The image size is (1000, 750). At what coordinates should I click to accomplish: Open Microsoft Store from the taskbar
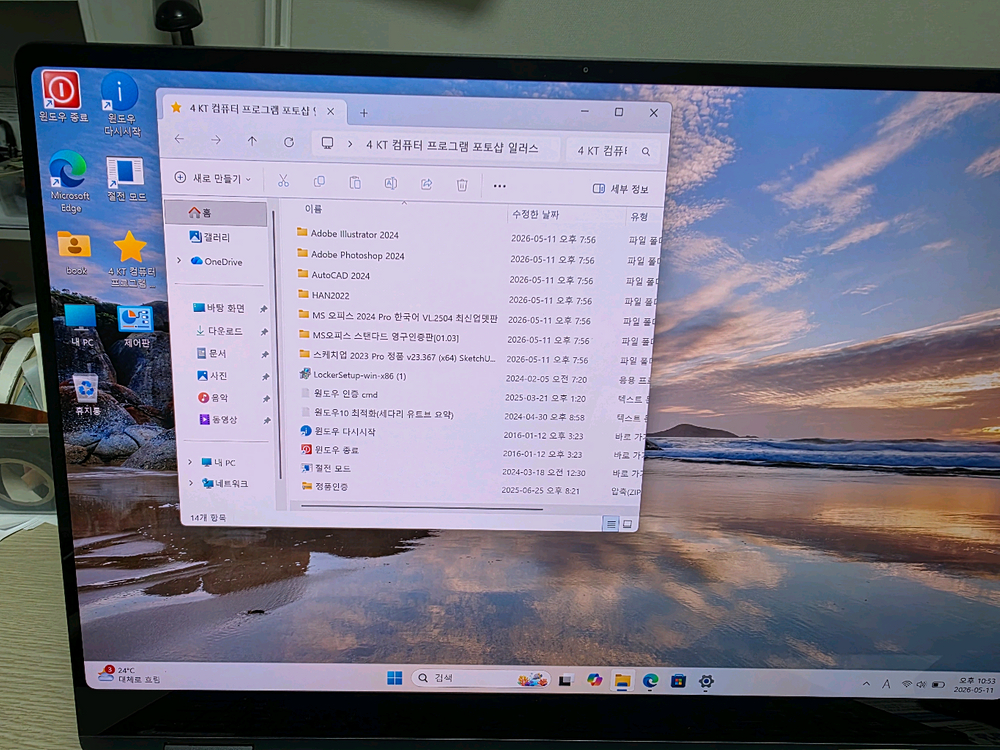[678, 681]
